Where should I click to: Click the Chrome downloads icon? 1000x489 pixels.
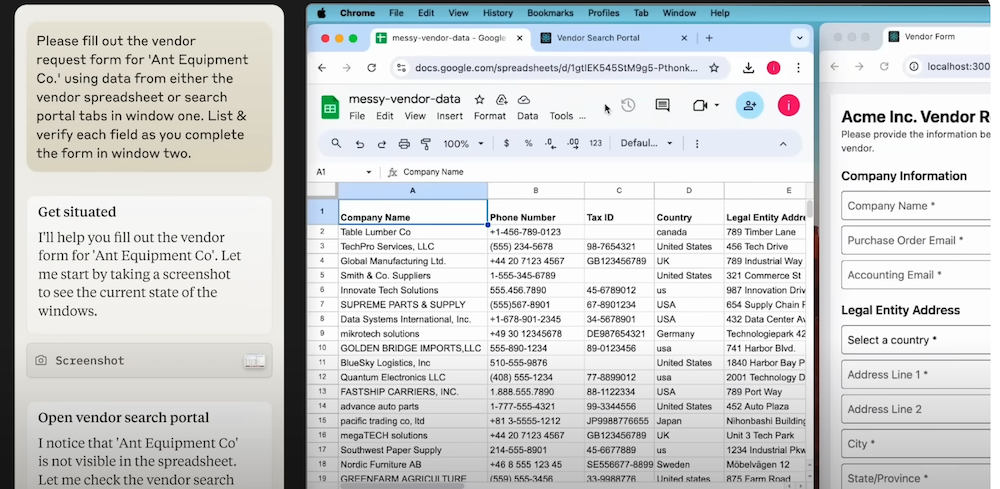(749, 68)
